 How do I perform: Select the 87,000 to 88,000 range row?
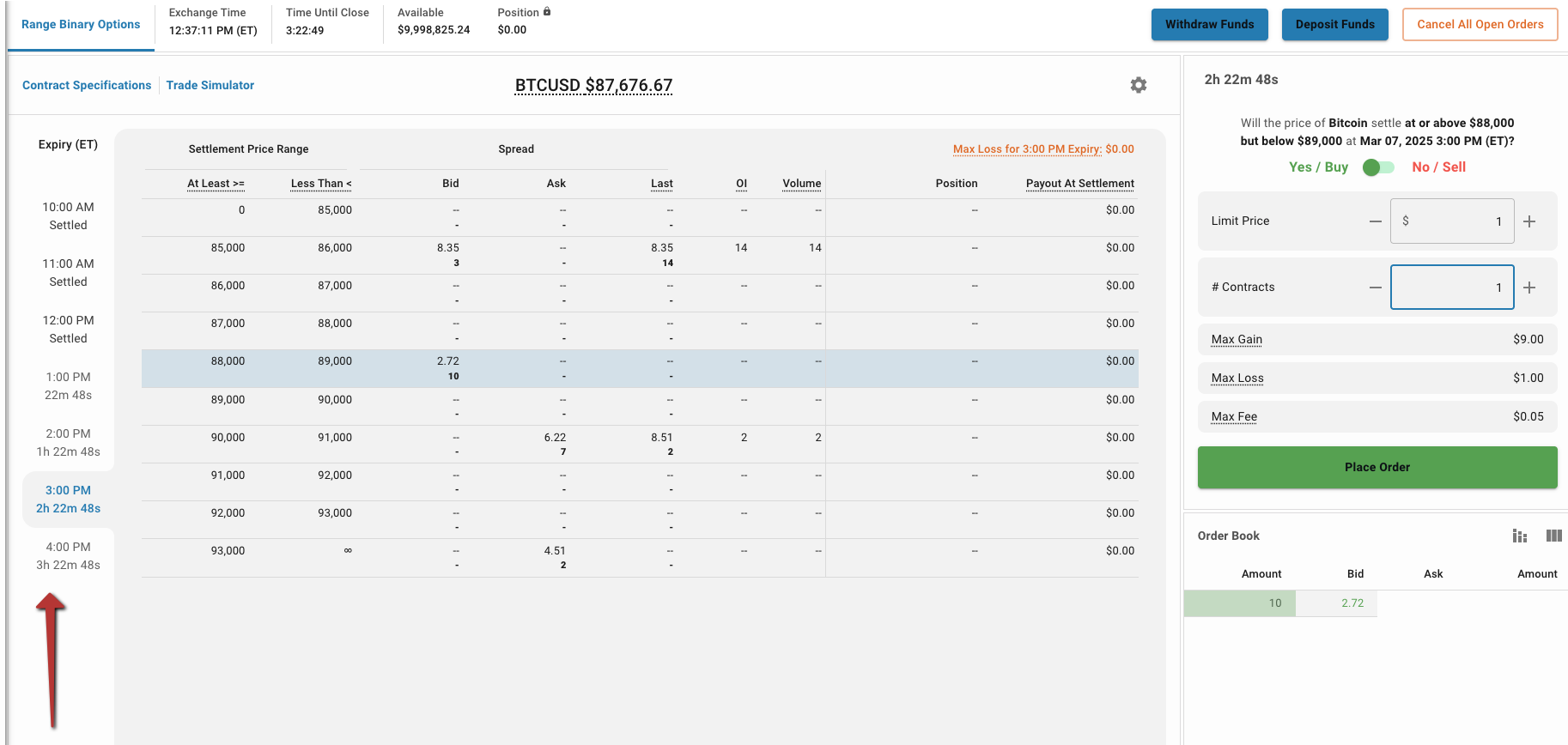click(640, 331)
